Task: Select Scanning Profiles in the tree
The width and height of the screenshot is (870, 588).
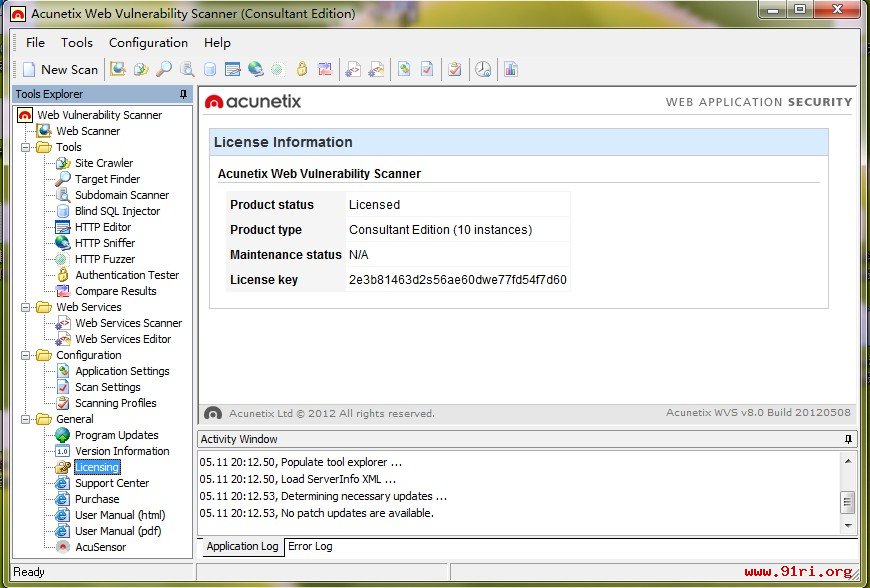Action: click(x=116, y=403)
